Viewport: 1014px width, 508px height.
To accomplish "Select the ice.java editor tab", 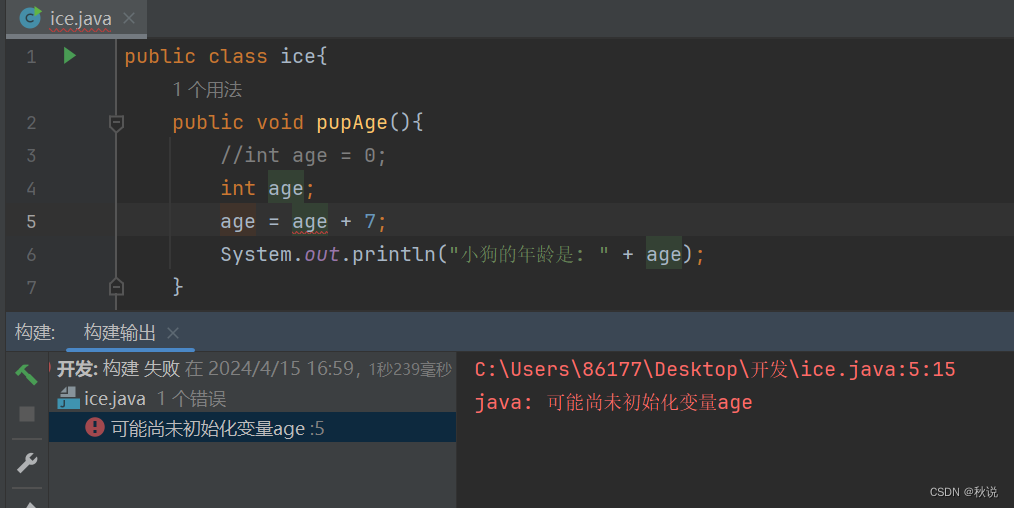I will 76,18.
